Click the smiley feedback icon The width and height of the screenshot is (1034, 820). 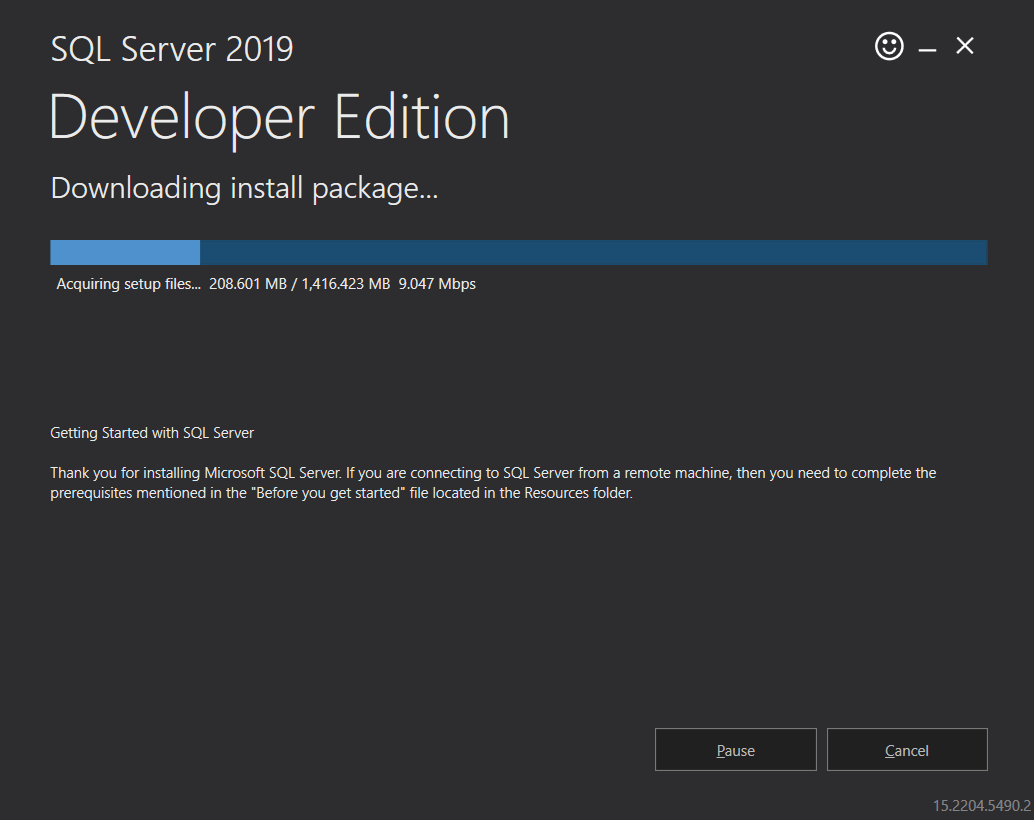889,46
